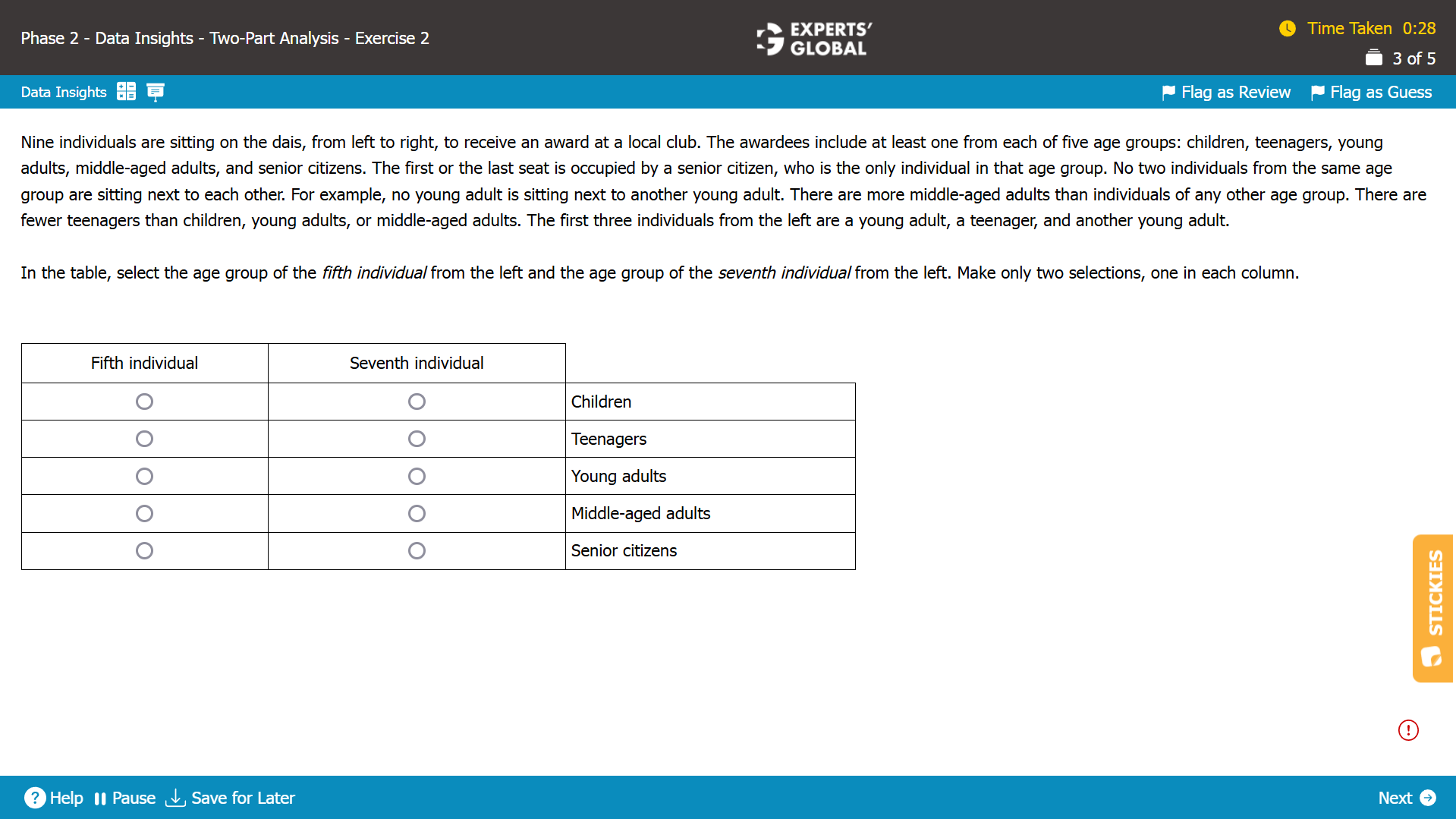Click the Data Insights section label

(64, 91)
